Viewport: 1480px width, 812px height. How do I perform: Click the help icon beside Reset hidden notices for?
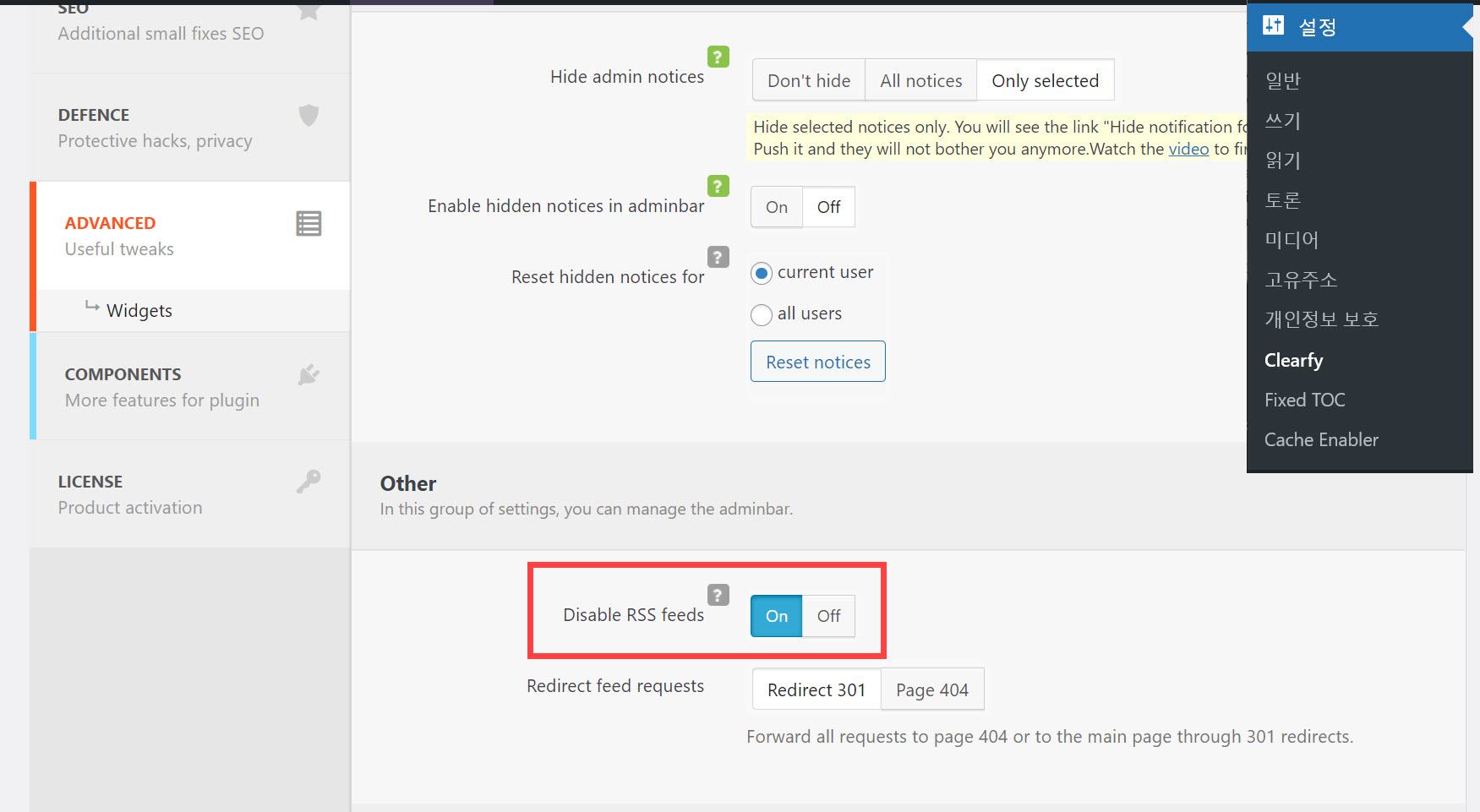click(x=718, y=257)
